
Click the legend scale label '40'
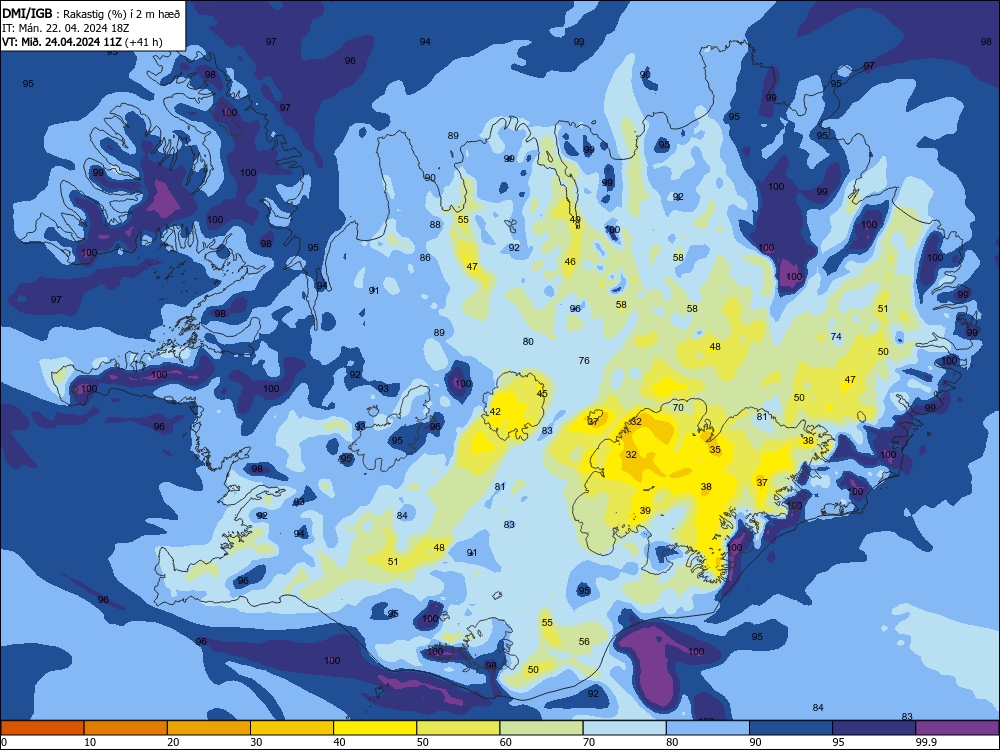coord(339,742)
